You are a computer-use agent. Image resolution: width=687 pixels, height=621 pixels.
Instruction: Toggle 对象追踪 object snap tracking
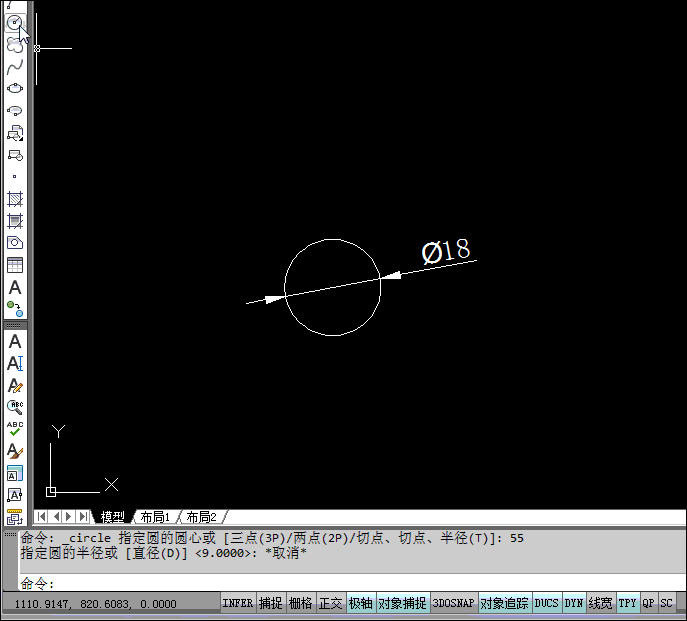[x=504, y=603]
